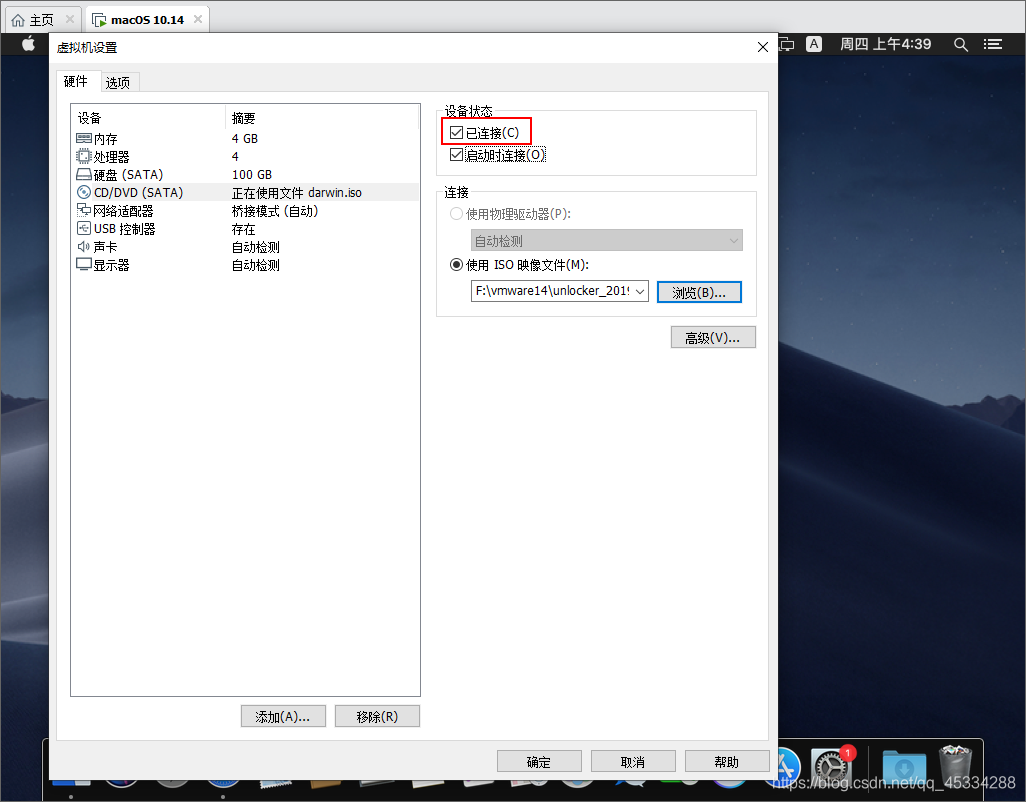Open Notification Center from the menu bar
The image size is (1026, 802).
point(992,44)
